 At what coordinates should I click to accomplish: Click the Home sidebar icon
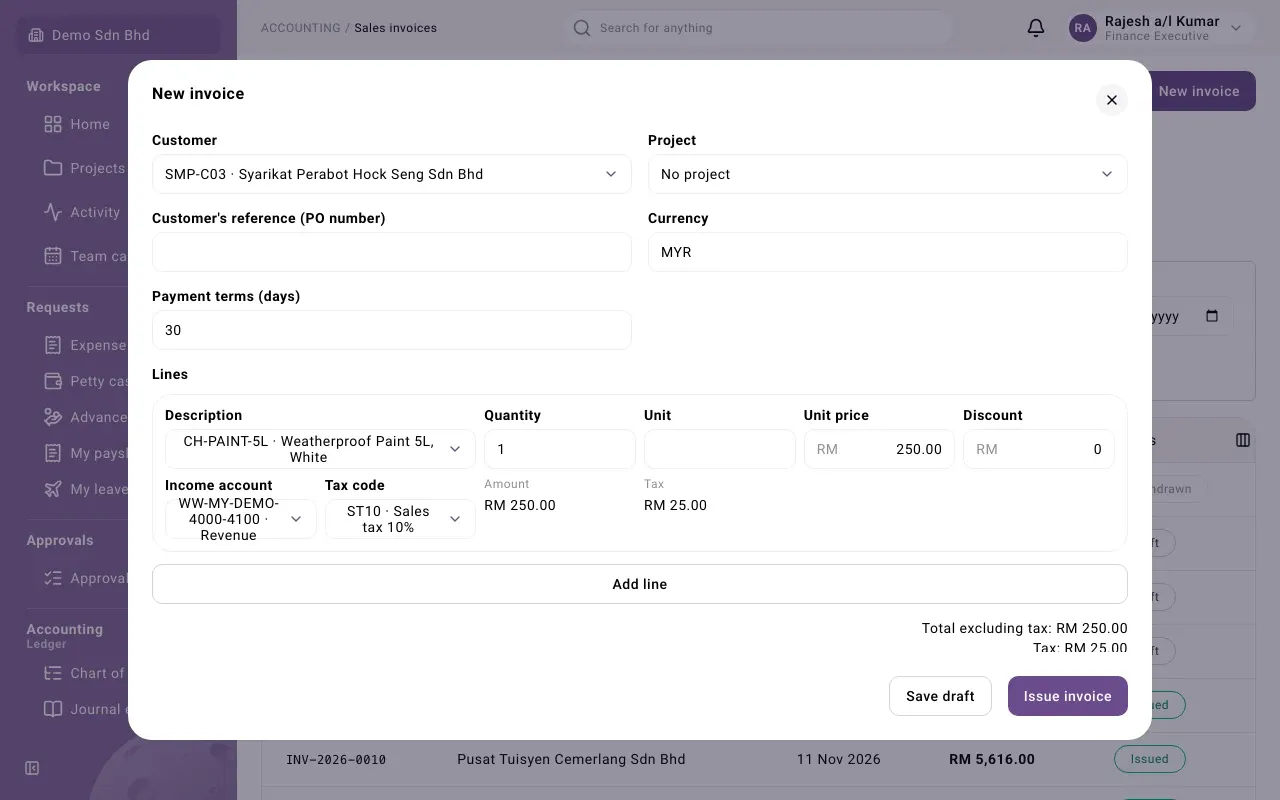click(53, 124)
